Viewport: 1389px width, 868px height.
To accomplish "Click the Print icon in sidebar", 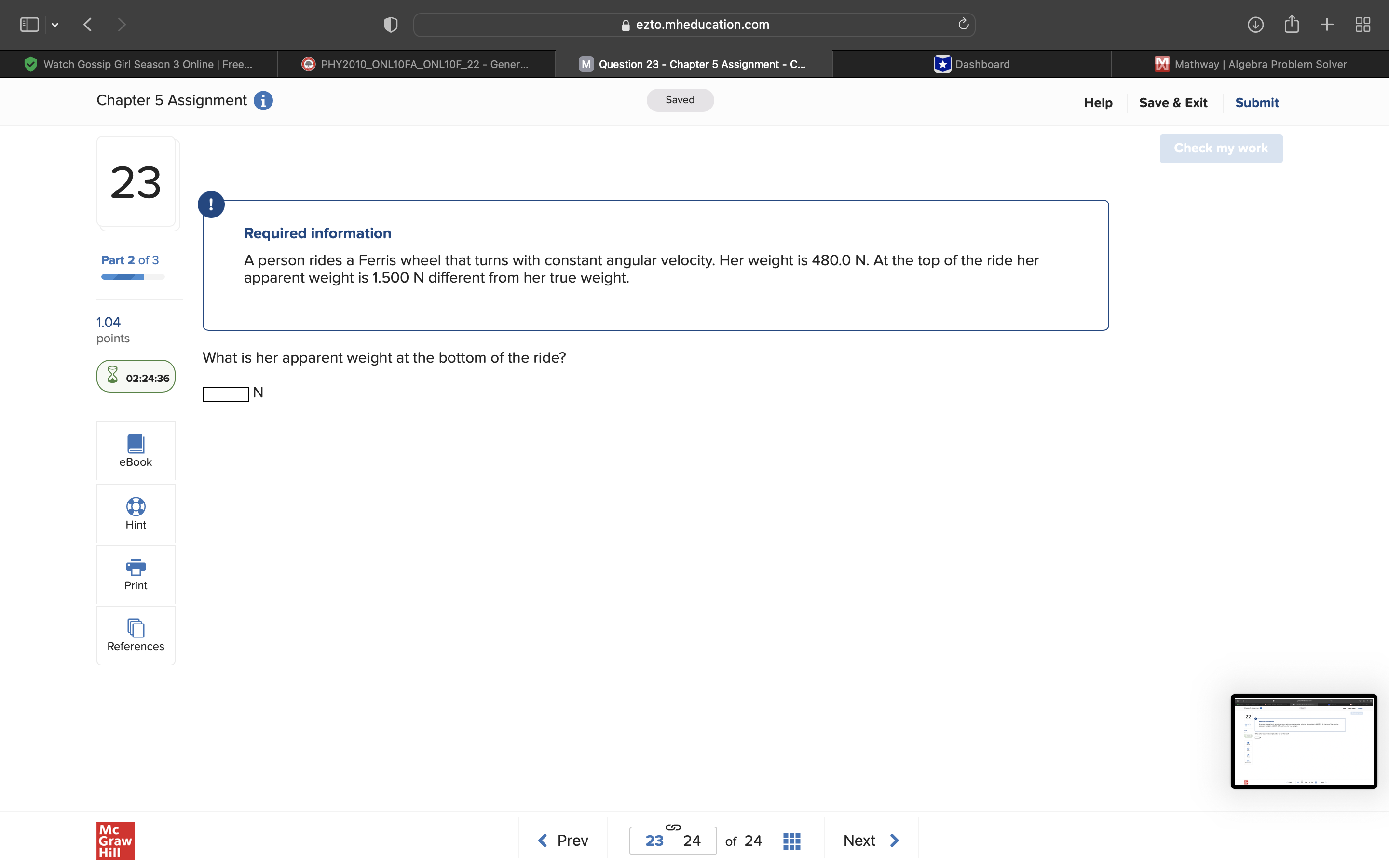I will point(136,567).
